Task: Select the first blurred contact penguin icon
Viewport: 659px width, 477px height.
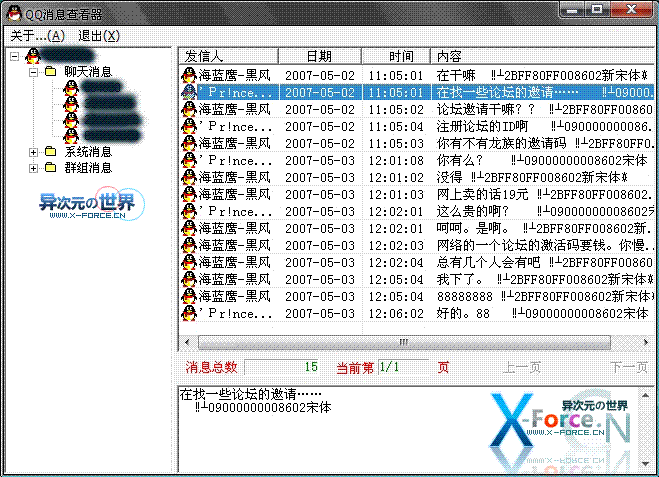Action: tap(71, 88)
